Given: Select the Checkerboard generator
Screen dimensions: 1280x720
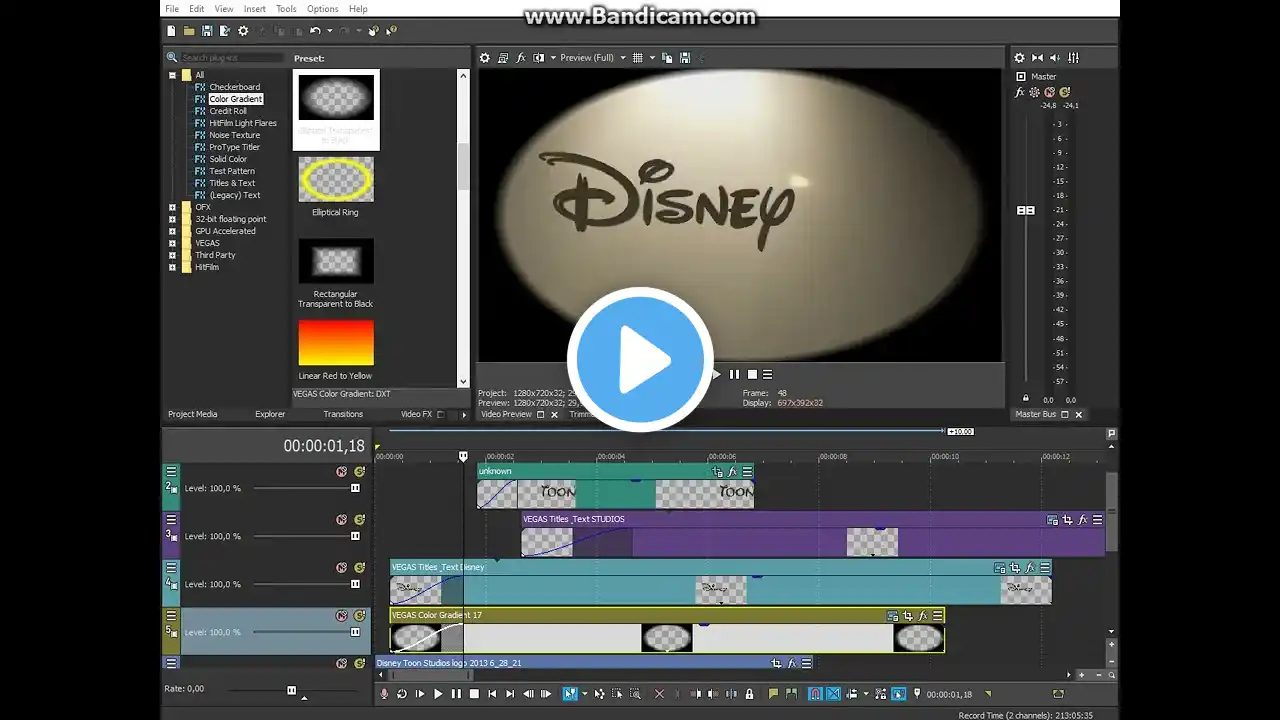Looking at the screenshot, I should 234,87.
